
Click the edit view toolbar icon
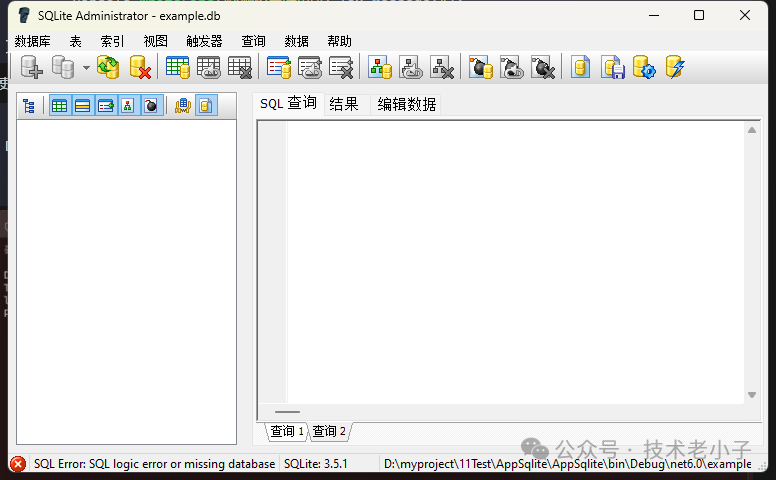pyautogui.click(x=310, y=67)
